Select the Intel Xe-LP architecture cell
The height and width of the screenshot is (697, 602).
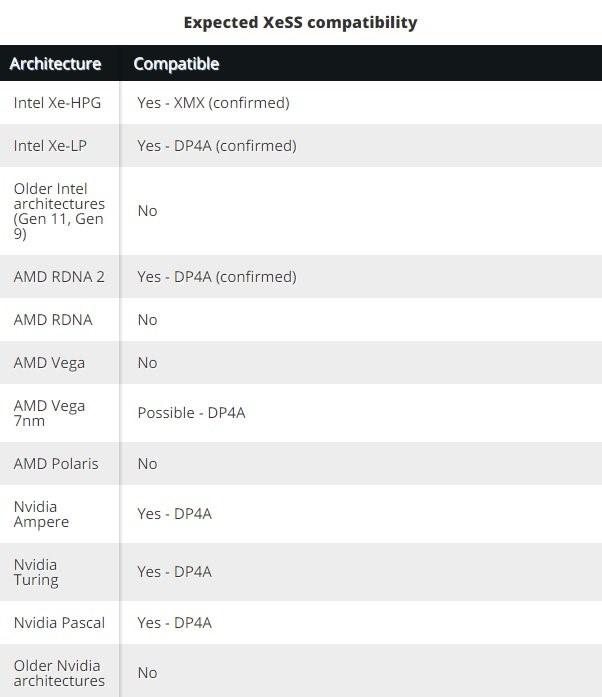pos(50,146)
